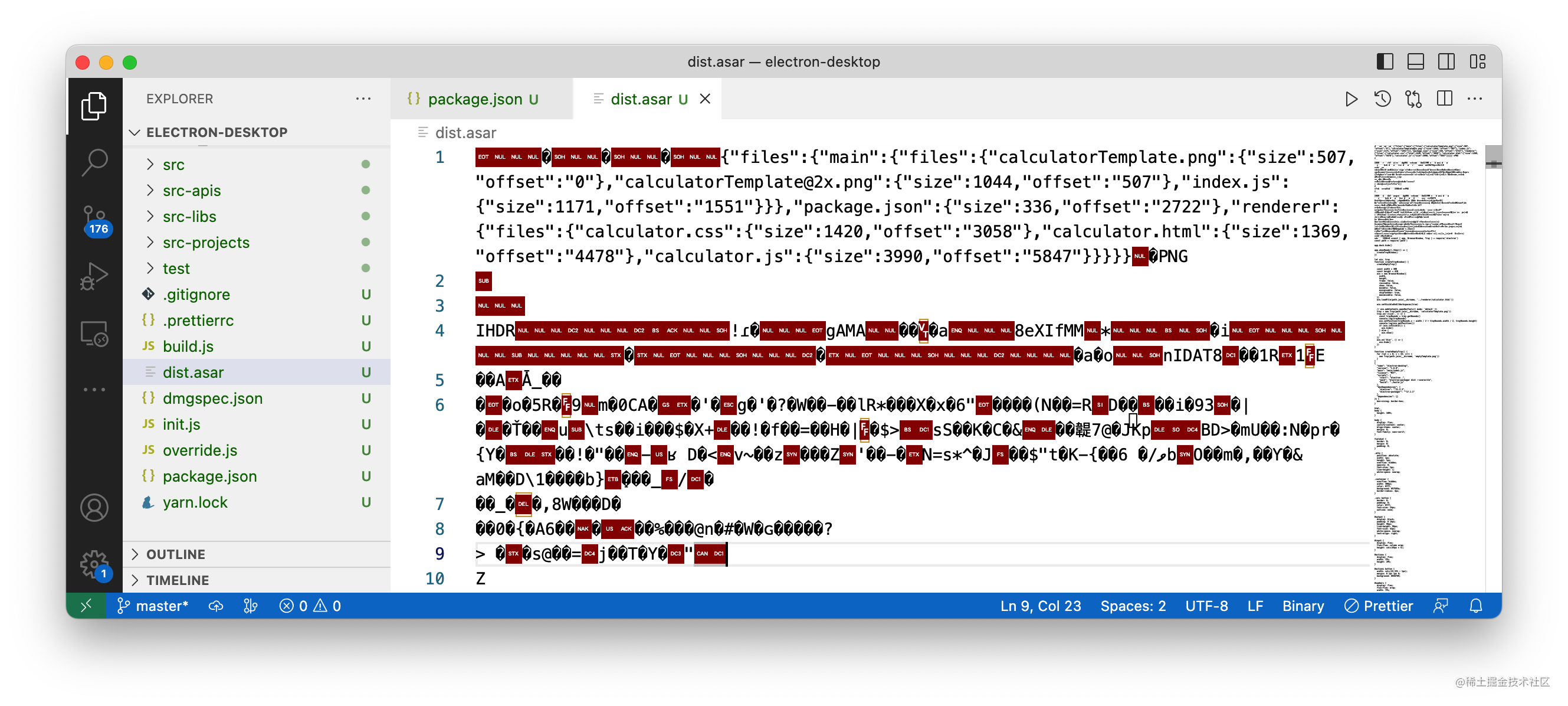Open .prettierrc file

(256, 321)
